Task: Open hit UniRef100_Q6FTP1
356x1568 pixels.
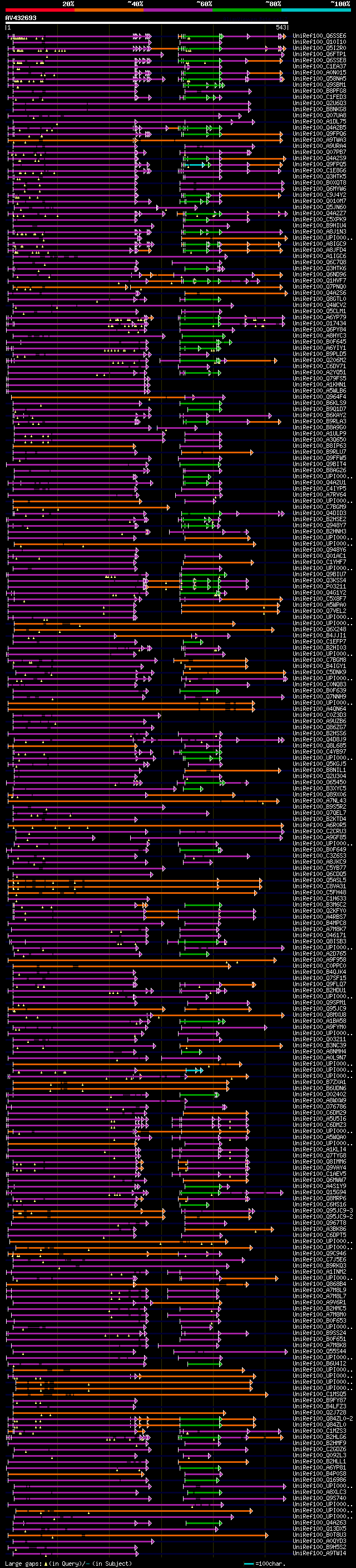Action: click(x=319, y=54)
